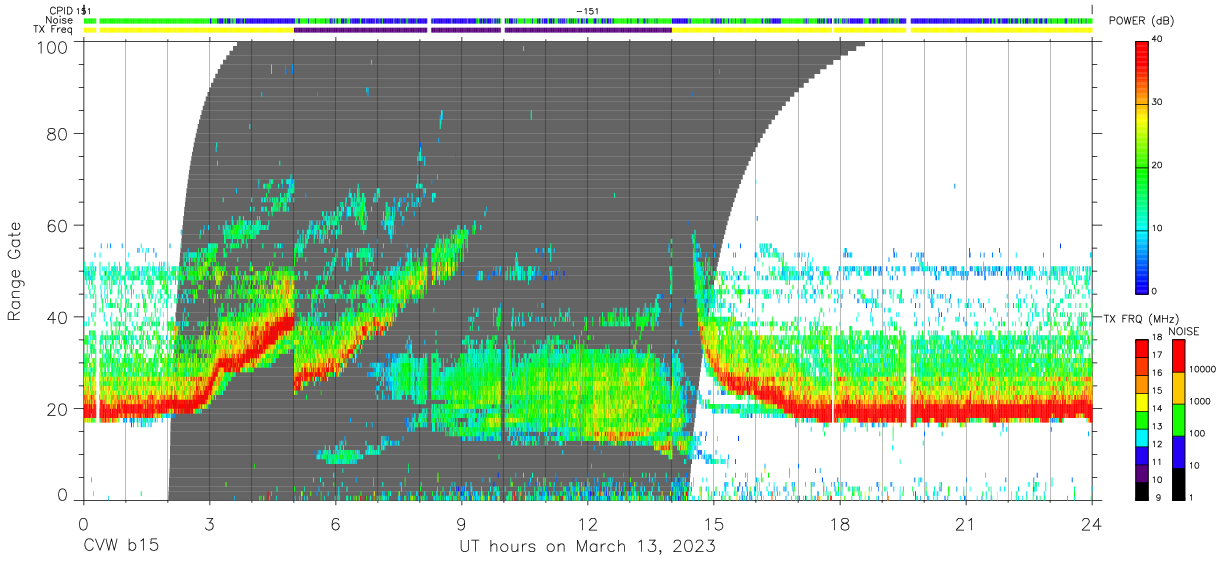Viewport: 1228px width, 567px height.
Task: Click the 'CVW b15' radar label
Action: (x=120, y=547)
